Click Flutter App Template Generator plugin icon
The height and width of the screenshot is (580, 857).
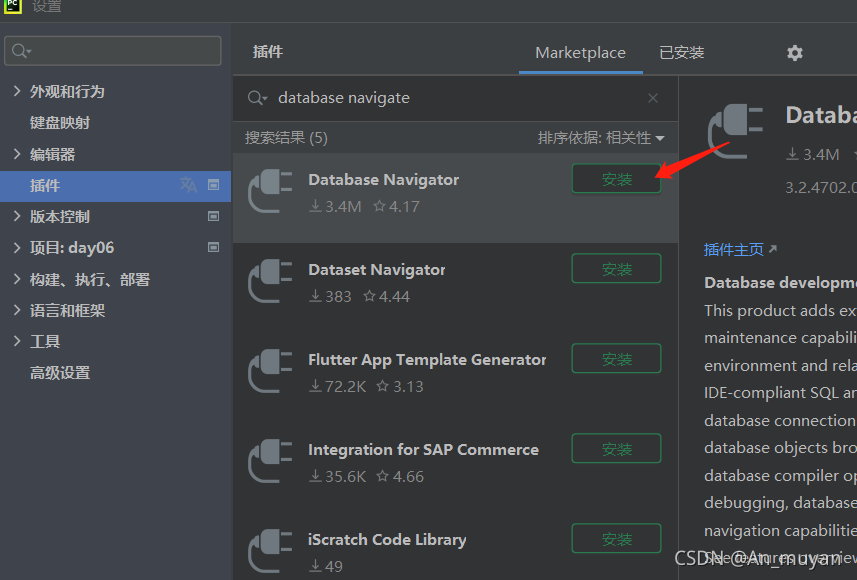point(271,371)
